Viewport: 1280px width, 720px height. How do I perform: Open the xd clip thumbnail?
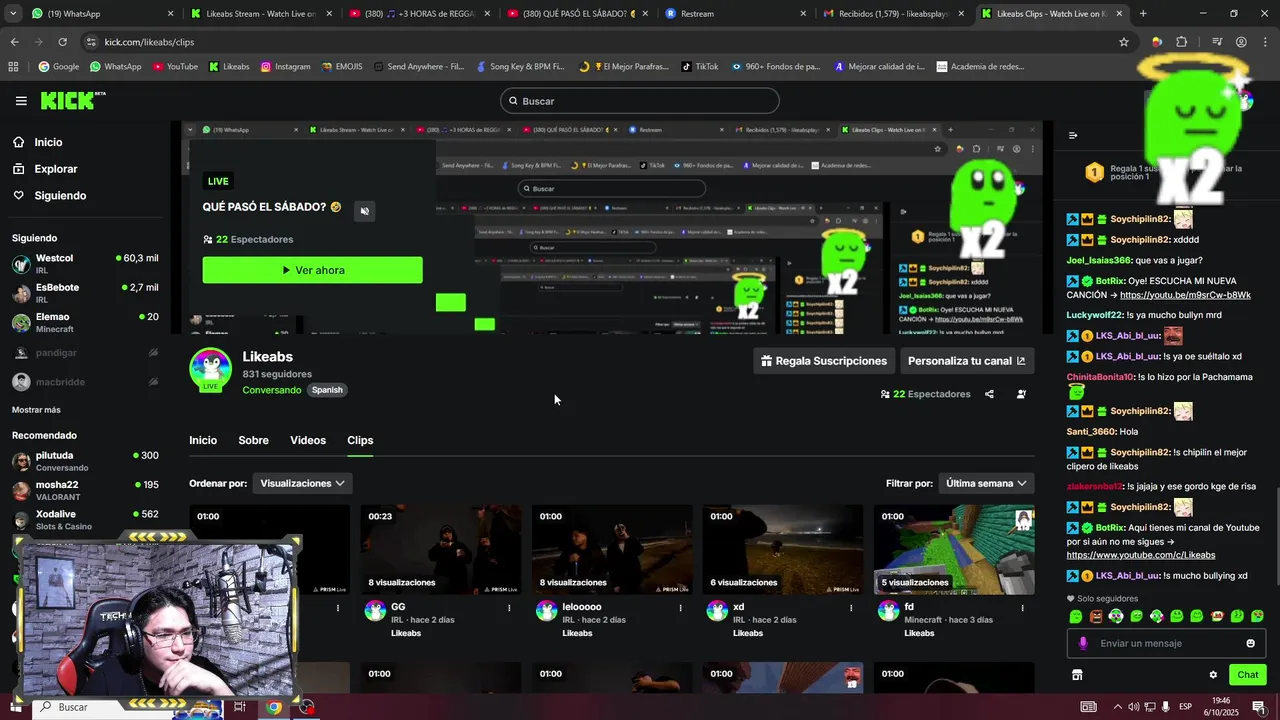pos(783,549)
